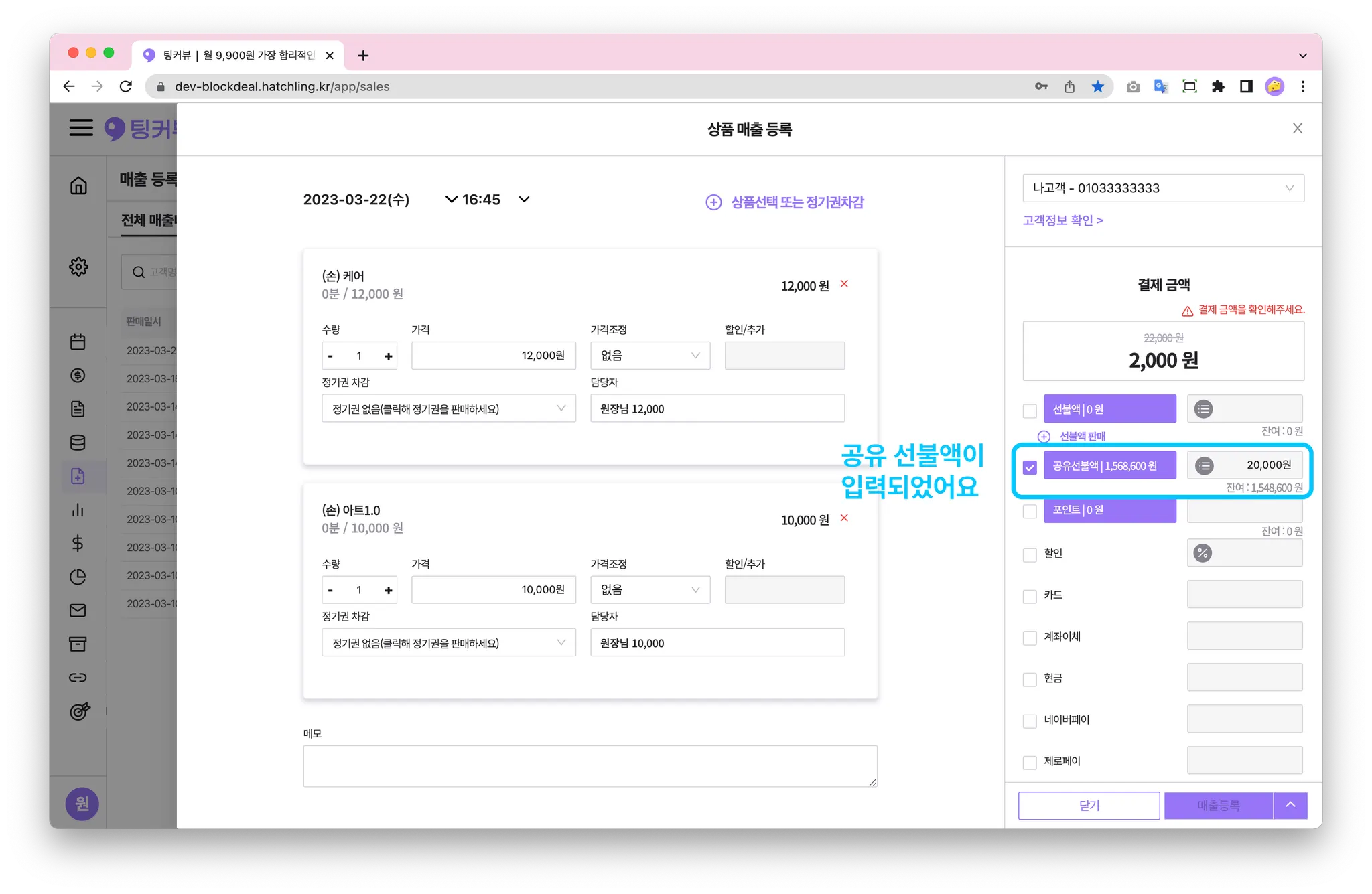Open 가격조정 dropdown for (손) 케어
1372x894 pixels.
point(649,356)
